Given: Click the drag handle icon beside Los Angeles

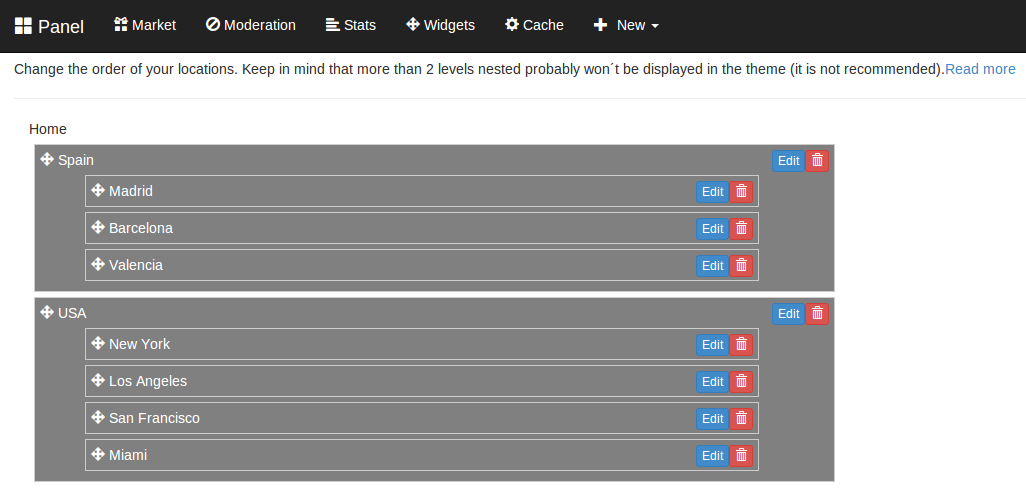Looking at the screenshot, I should [x=98, y=380].
